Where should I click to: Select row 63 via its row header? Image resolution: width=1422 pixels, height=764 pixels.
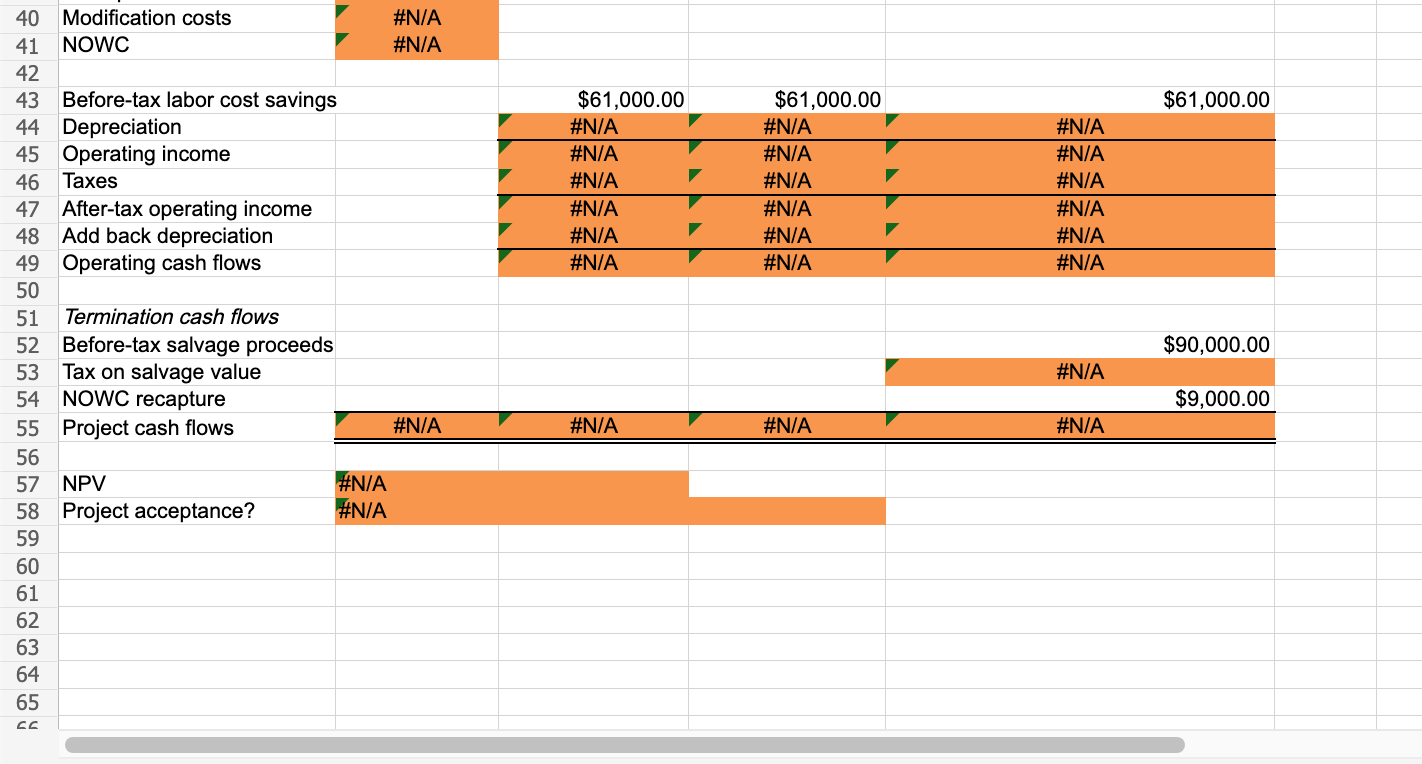point(28,647)
